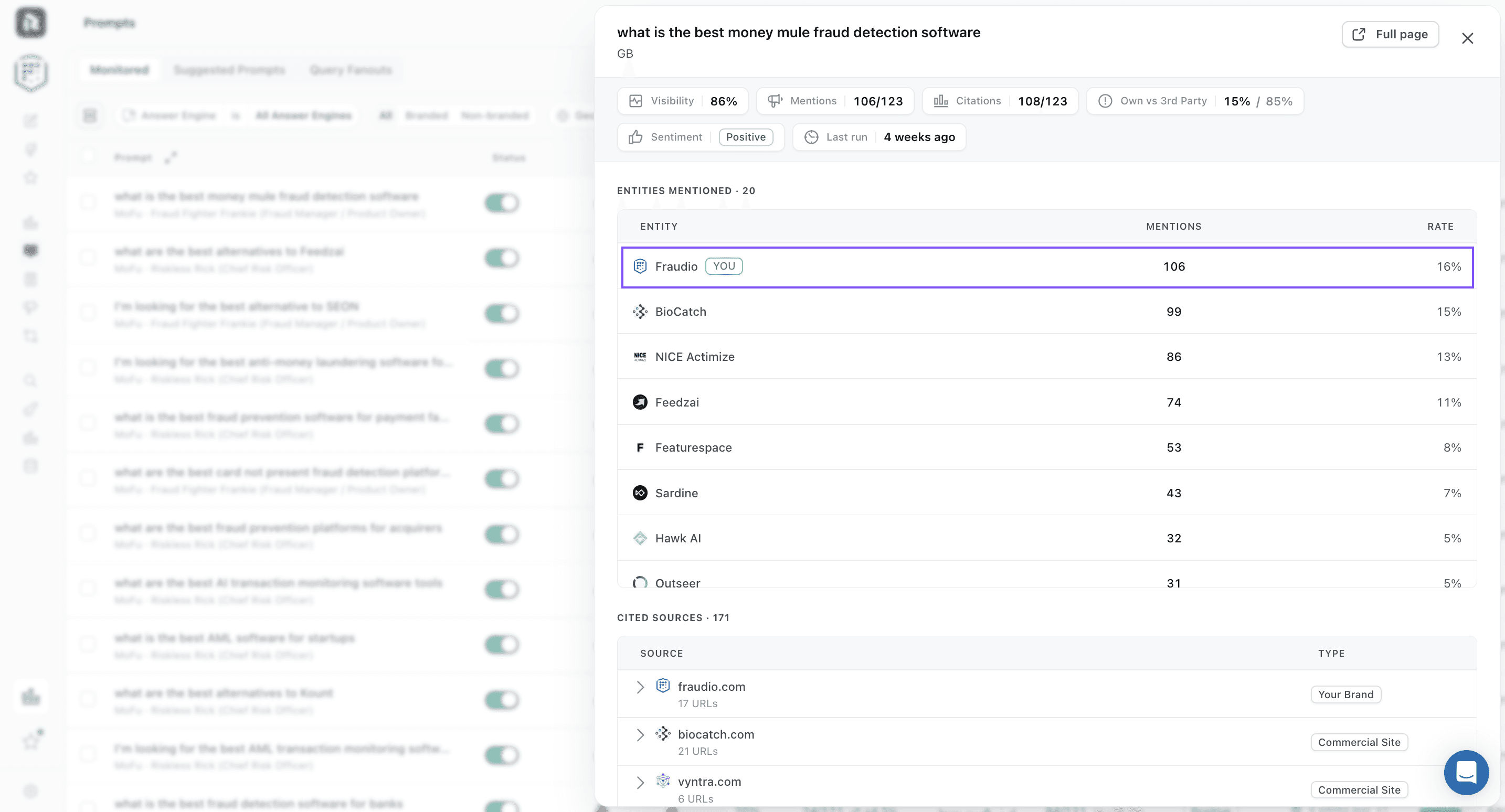The image size is (1505, 812).
Task: Click the Citations bar chart icon
Action: point(940,101)
